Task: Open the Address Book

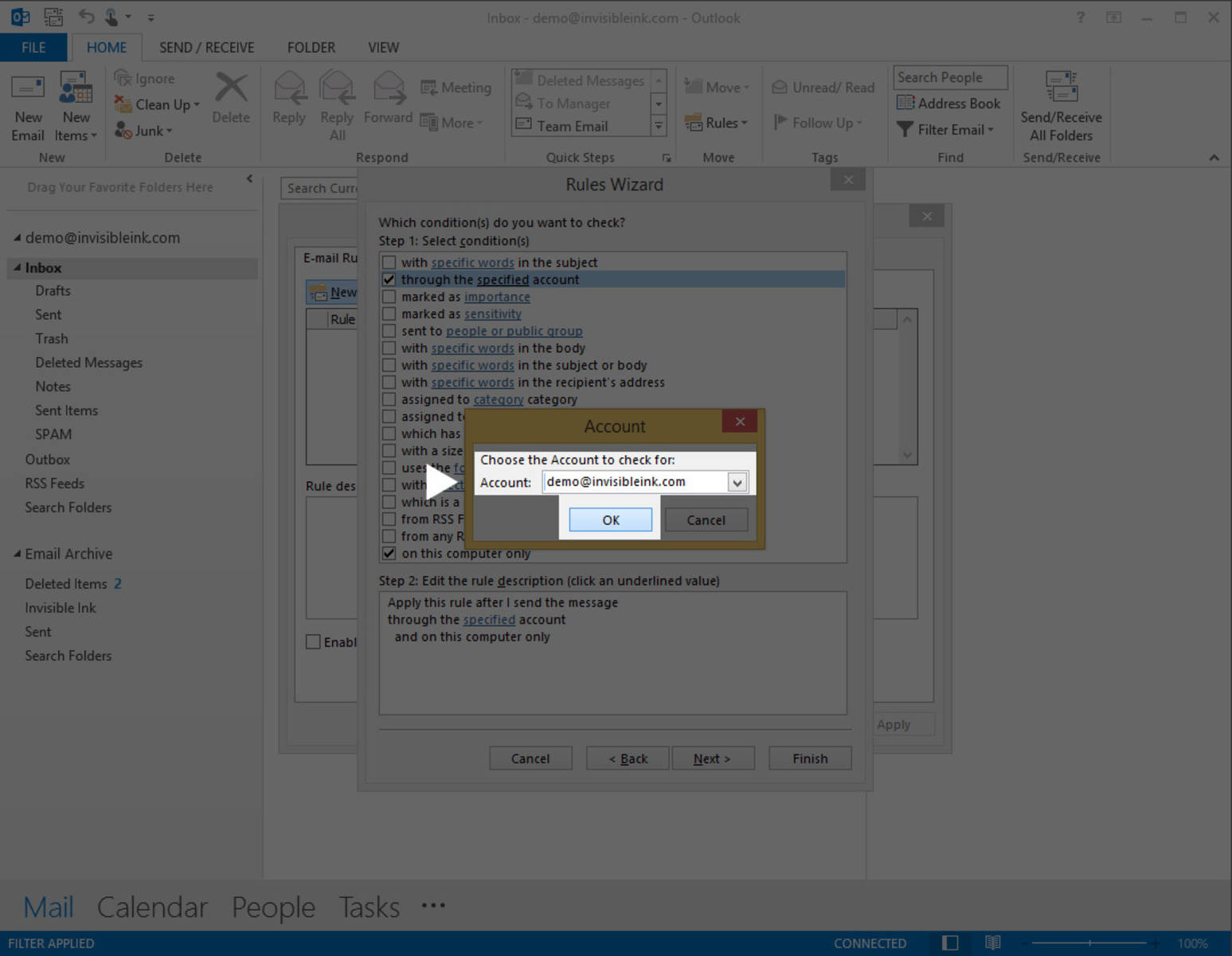Action: (x=948, y=103)
